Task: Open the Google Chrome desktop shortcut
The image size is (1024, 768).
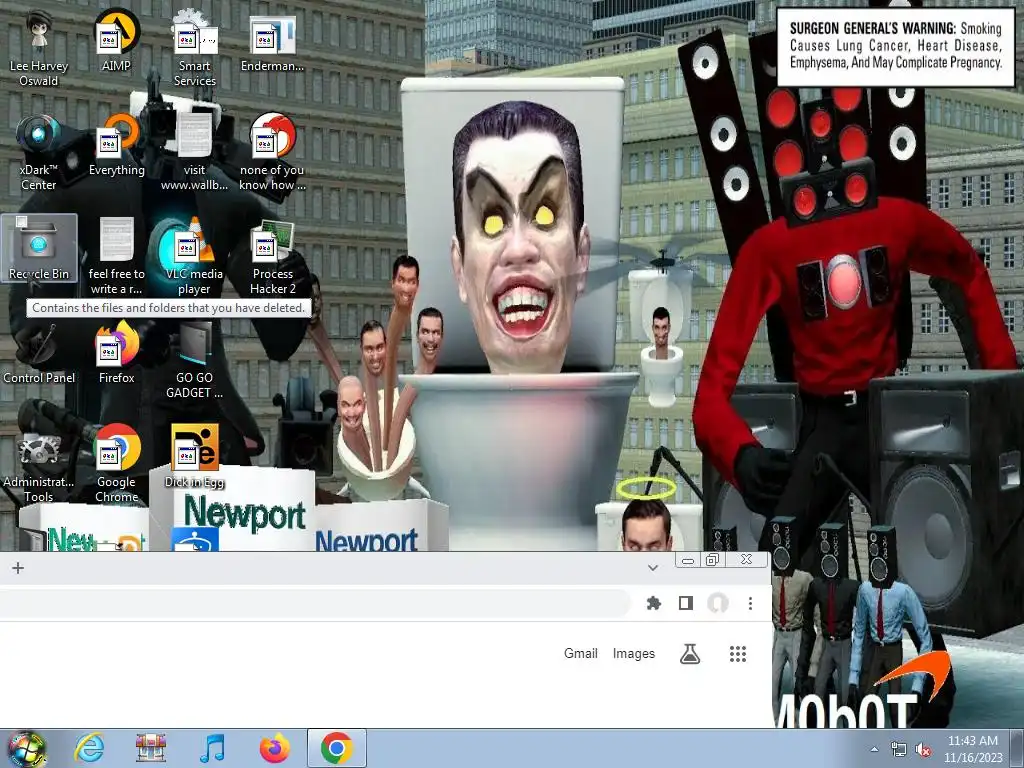Action: [116, 464]
